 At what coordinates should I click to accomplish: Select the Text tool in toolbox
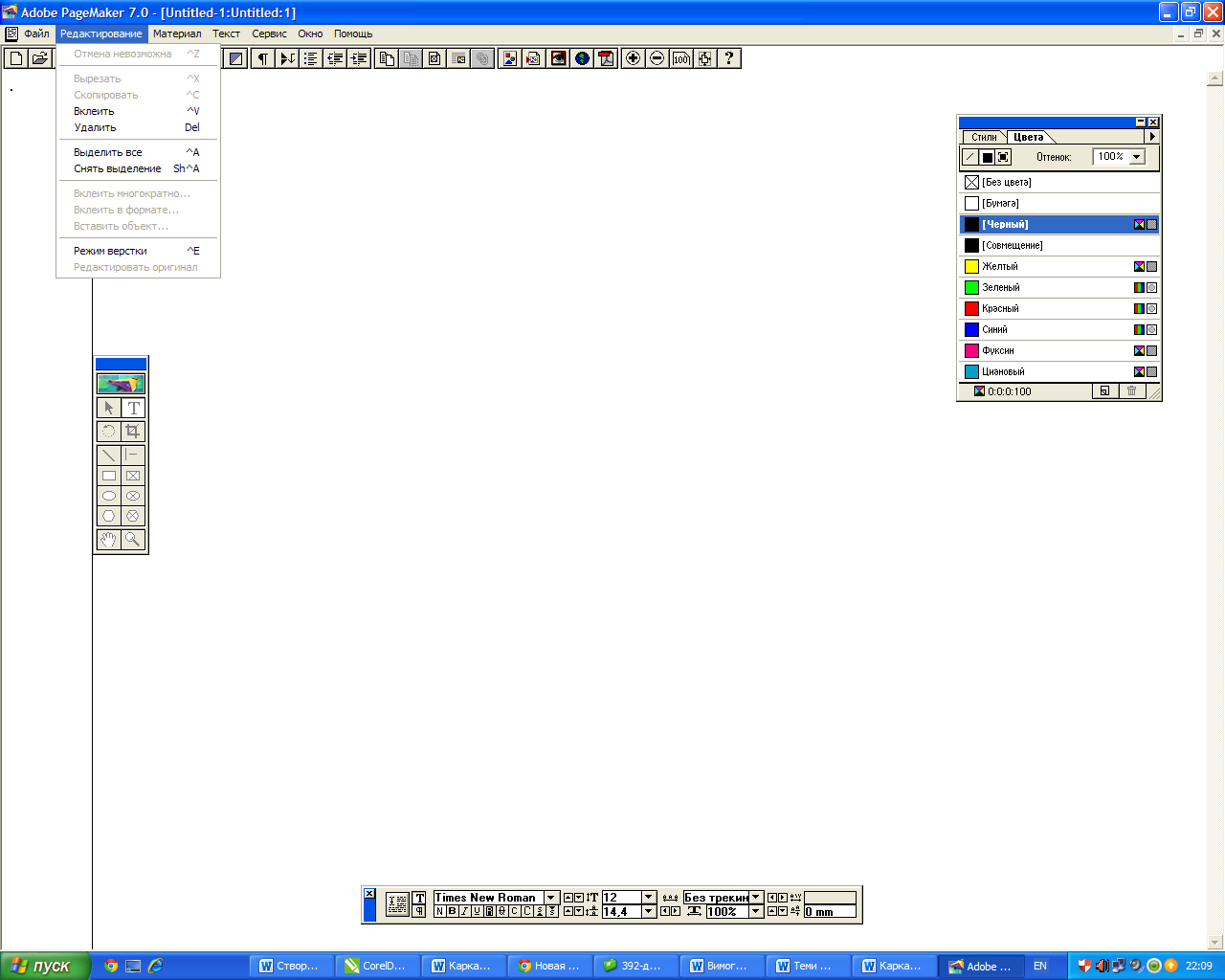pos(133,408)
